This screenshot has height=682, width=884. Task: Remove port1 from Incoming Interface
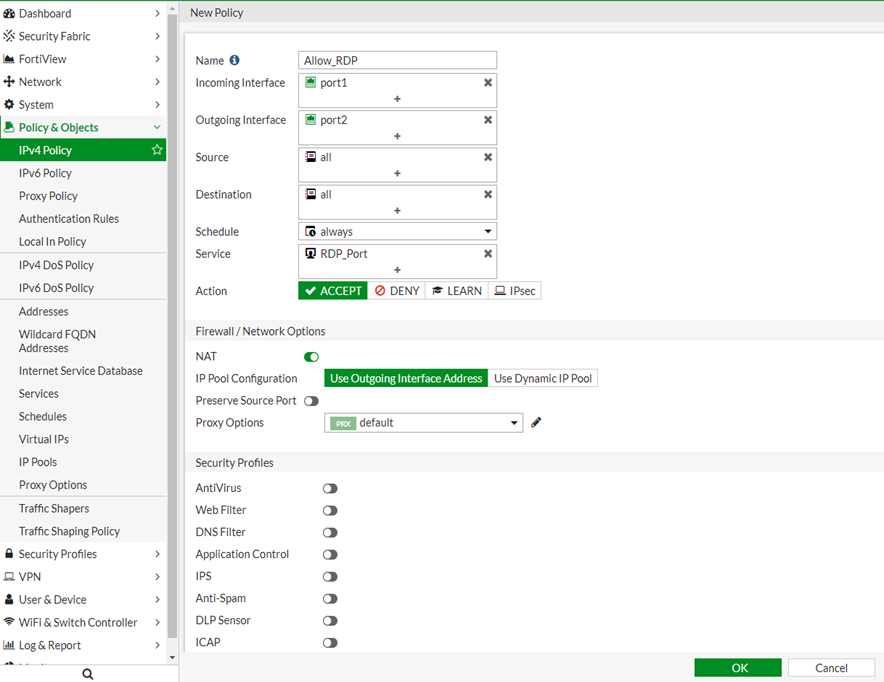coord(488,83)
